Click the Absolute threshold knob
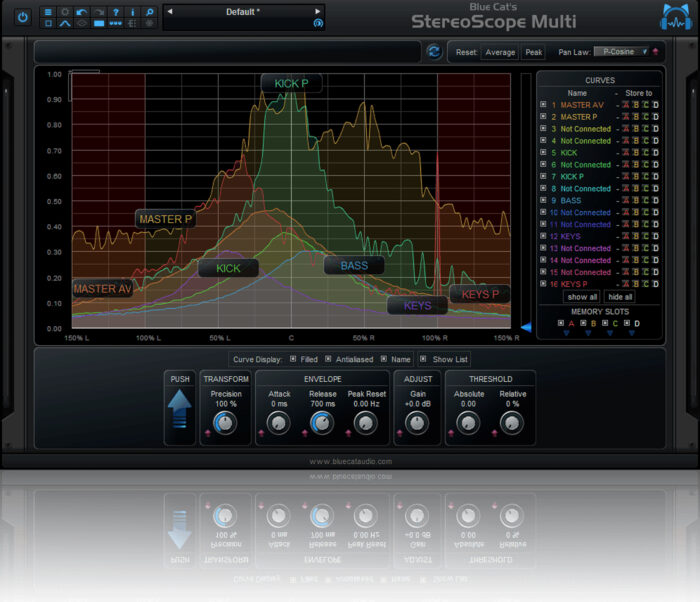 click(x=468, y=423)
